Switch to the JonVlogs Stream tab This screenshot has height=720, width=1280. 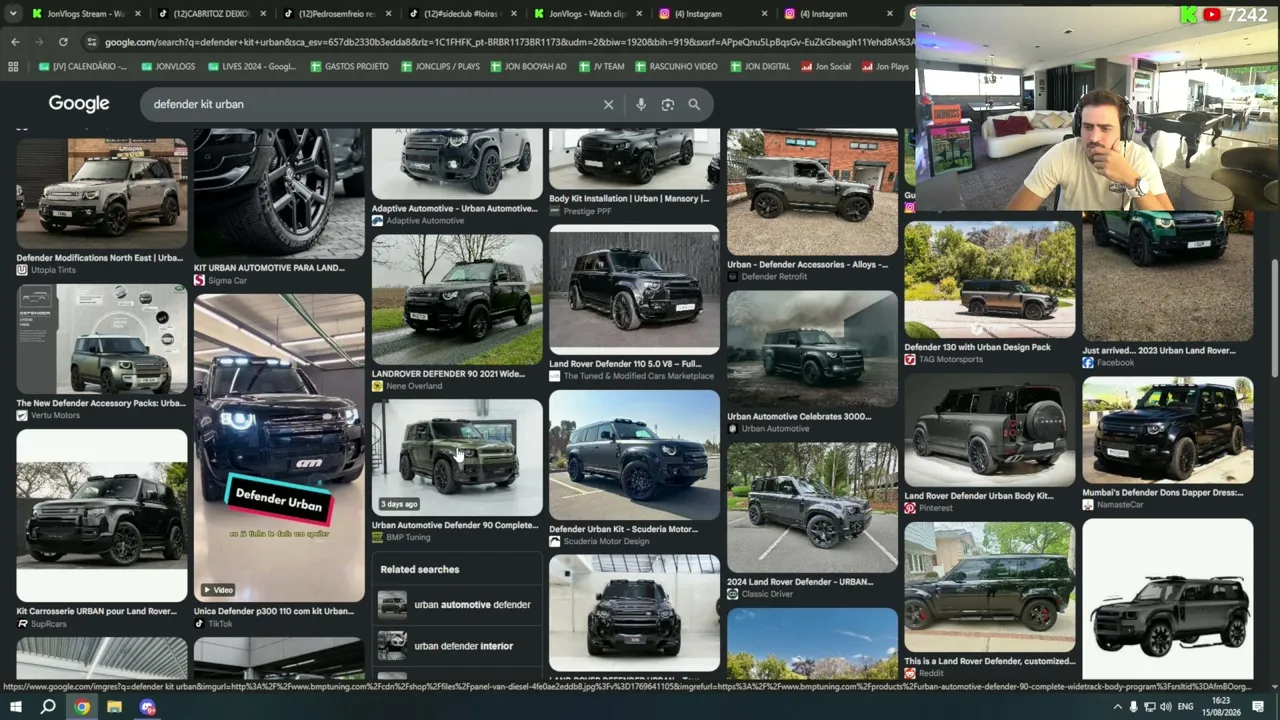tap(85, 14)
